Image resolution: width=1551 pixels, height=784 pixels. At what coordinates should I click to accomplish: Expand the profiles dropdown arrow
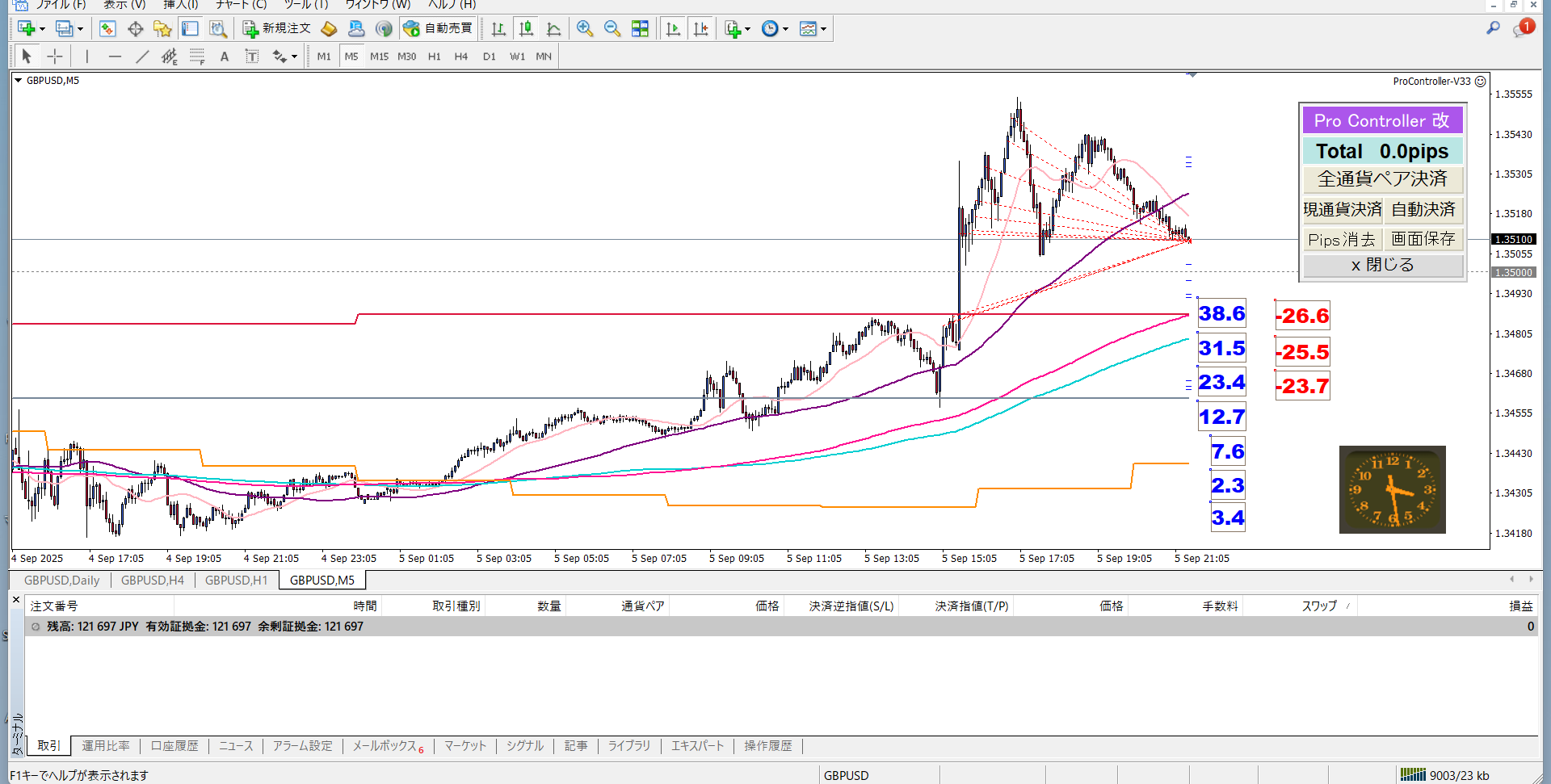click(80, 29)
